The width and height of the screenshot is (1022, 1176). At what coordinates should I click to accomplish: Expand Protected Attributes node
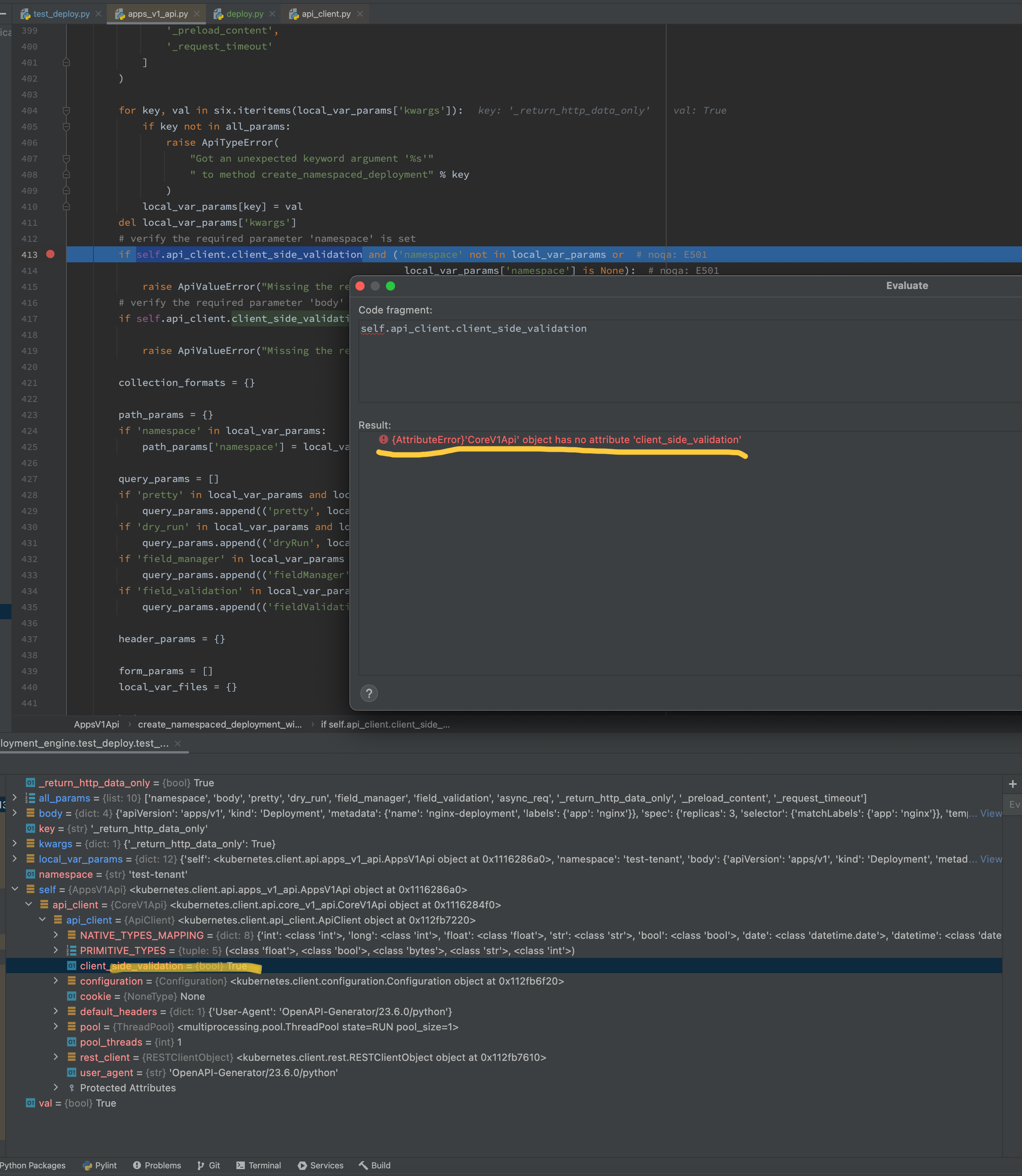pyautogui.click(x=56, y=1087)
